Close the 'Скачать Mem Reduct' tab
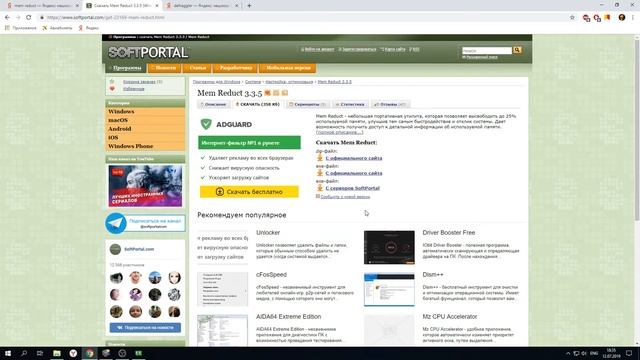The height and width of the screenshot is (360, 640). click(157, 6)
